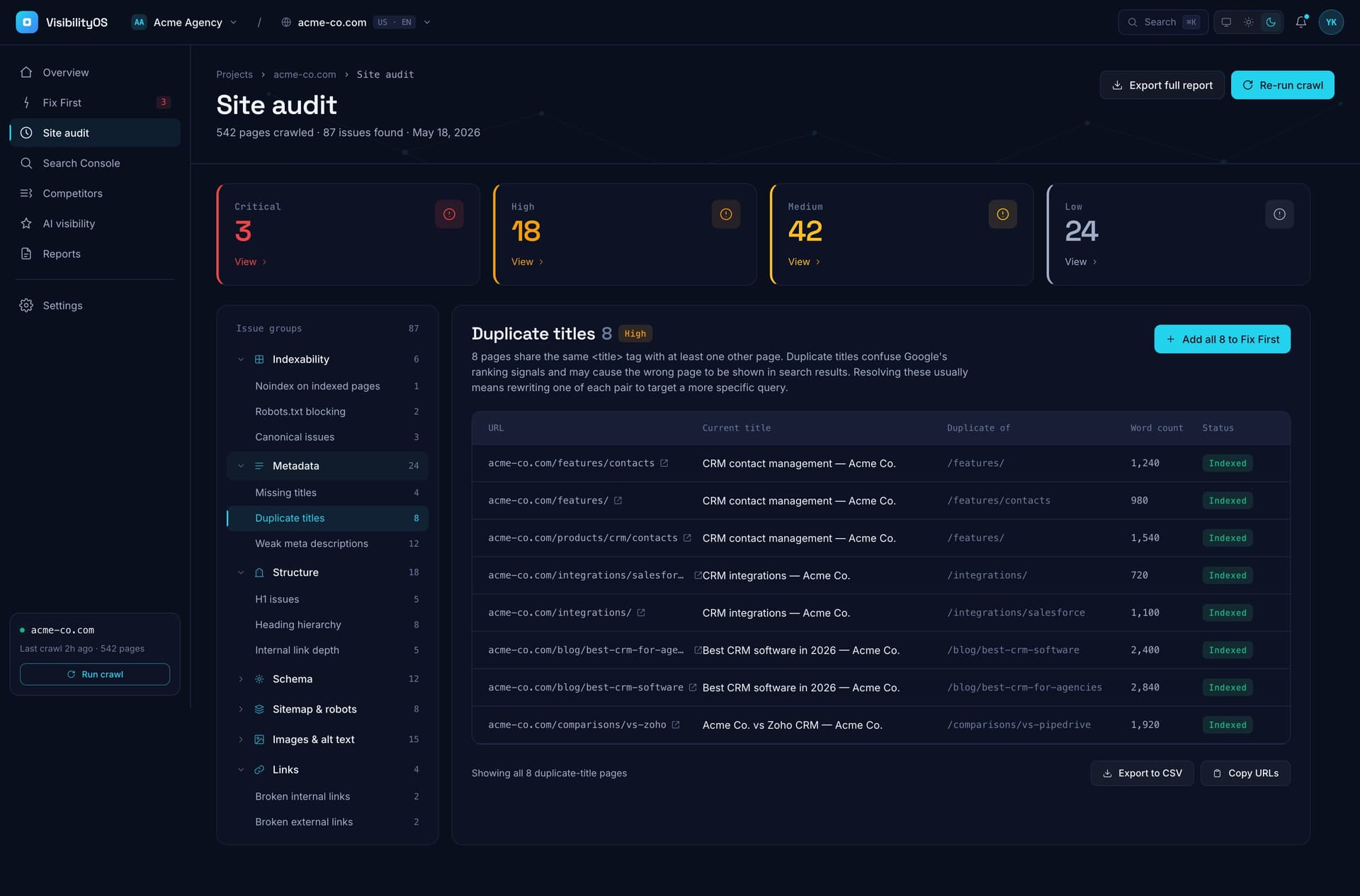Click the Sitemap & robots layers icon
Screen dimensions: 1360x896
click(x=259, y=709)
